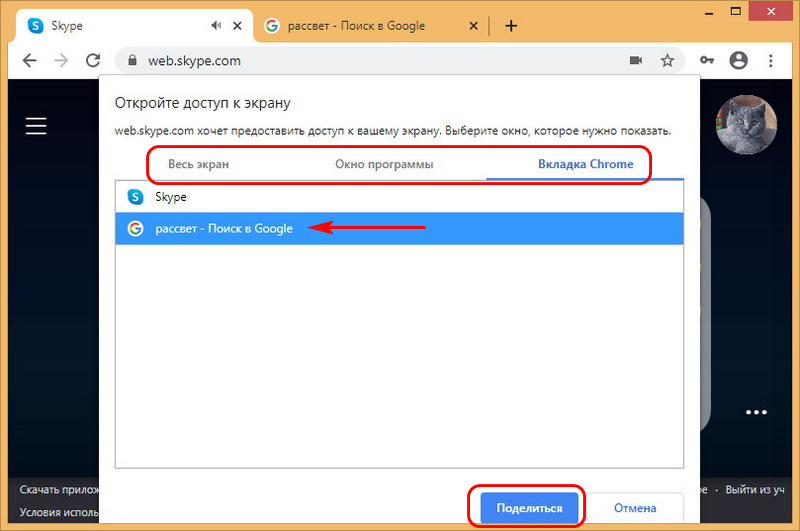800x531 pixels.
Task: Choose рассвет - Поиск в Google list entry
Action: [x=399, y=229]
